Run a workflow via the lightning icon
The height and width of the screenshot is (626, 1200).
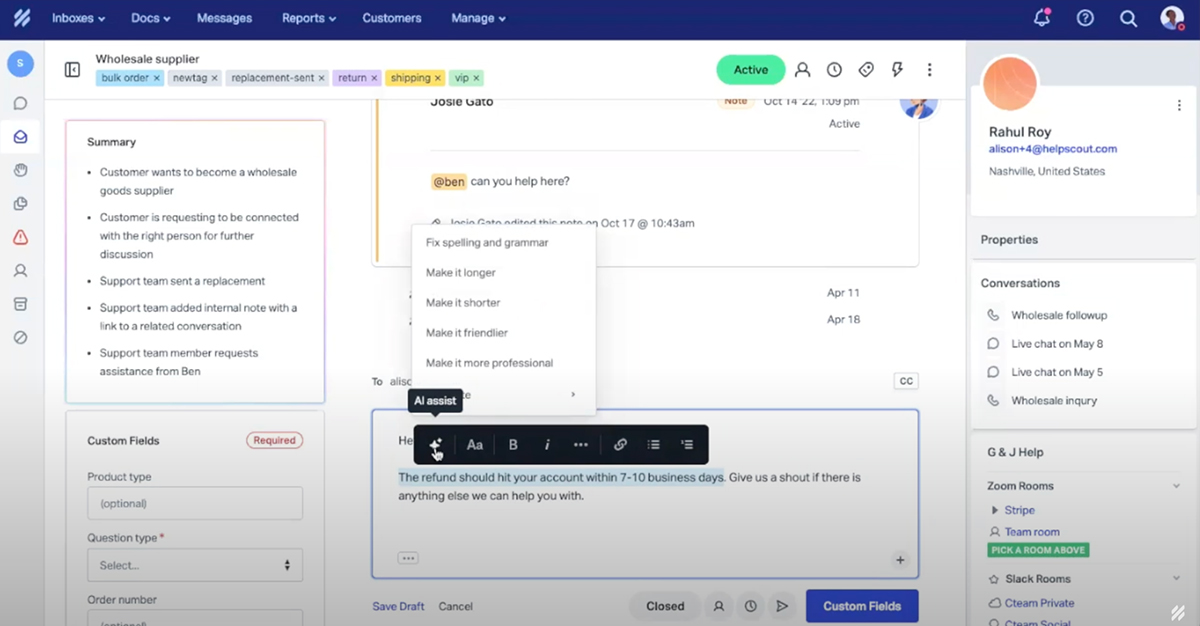pyautogui.click(x=897, y=69)
